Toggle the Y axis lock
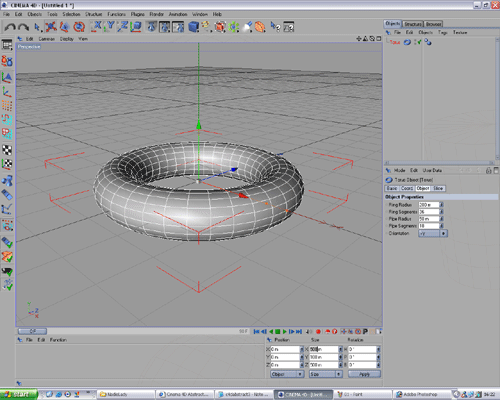This screenshot has width=500, height=400. pyautogui.click(x=110, y=27)
